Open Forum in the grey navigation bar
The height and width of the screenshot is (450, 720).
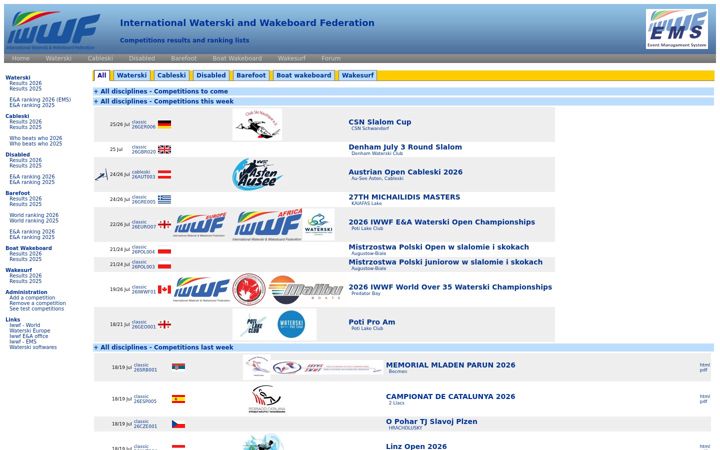point(331,58)
